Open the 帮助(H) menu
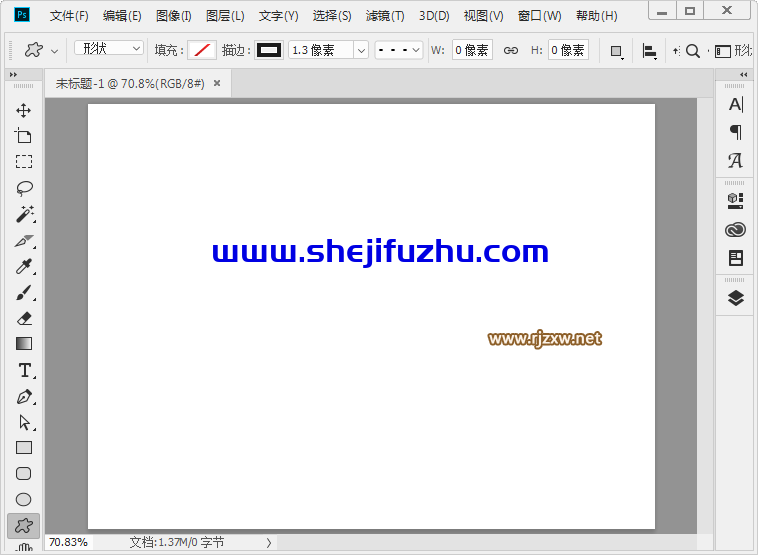 coord(597,16)
